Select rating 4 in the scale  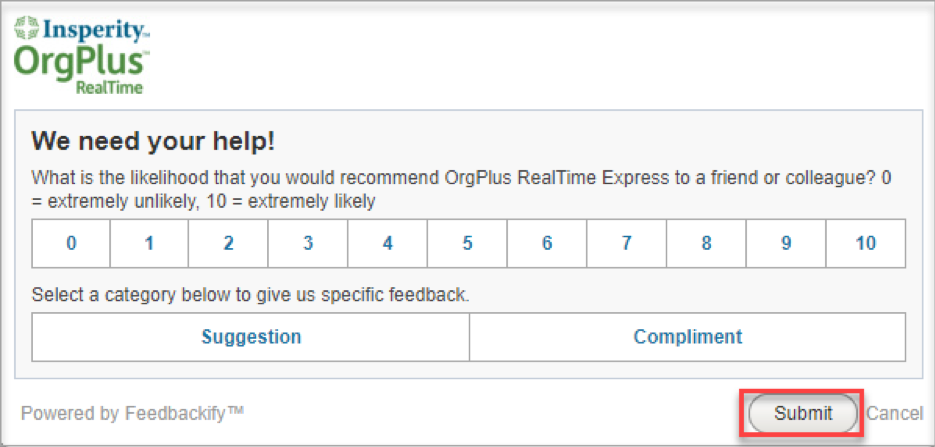pyautogui.click(x=388, y=243)
